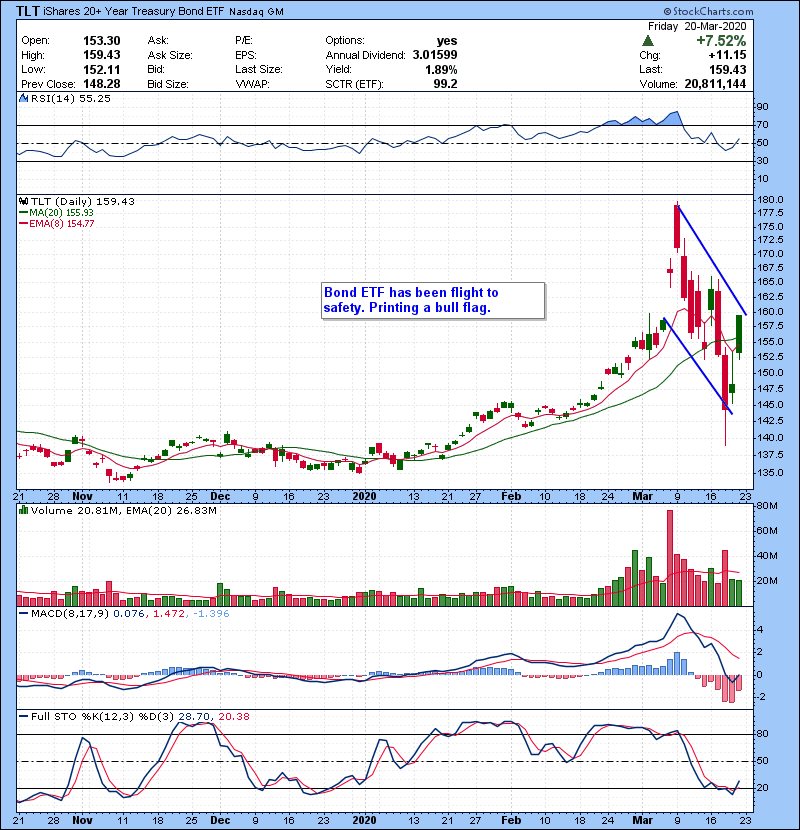Screen dimensions: 800x830
Task: Click the Annual Dividend value 3.01599
Action: [x=435, y=55]
